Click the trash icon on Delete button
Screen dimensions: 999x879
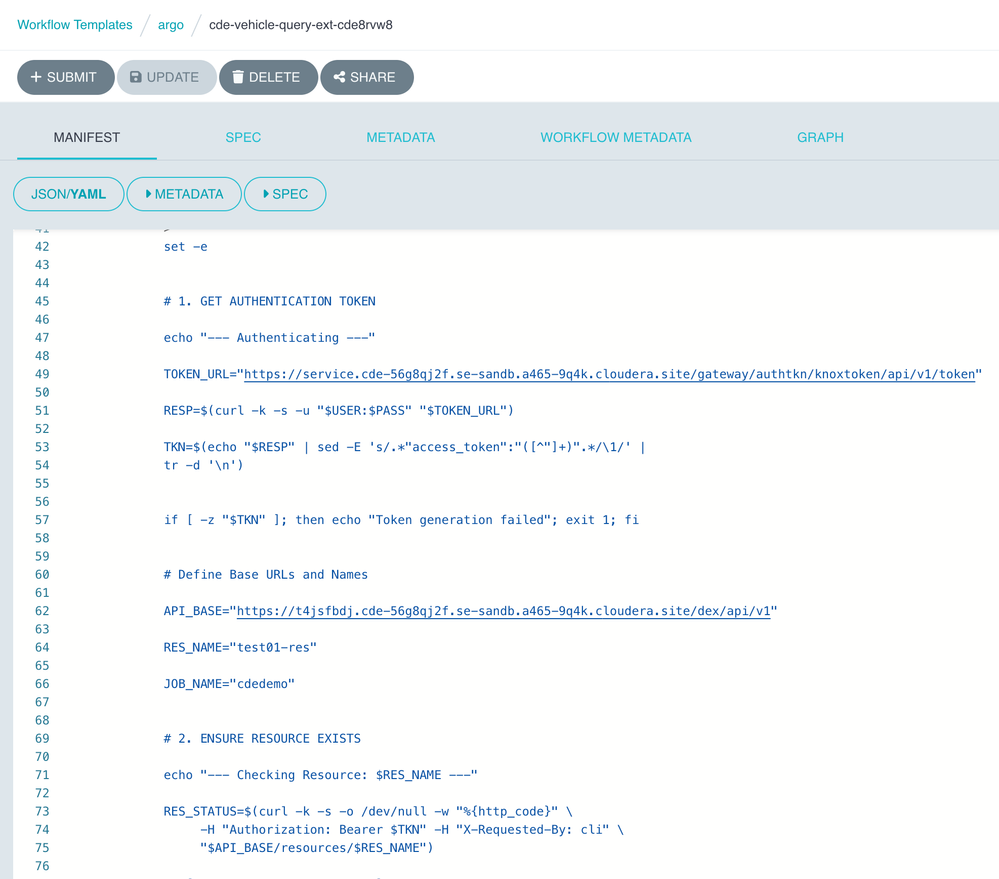[x=238, y=77]
